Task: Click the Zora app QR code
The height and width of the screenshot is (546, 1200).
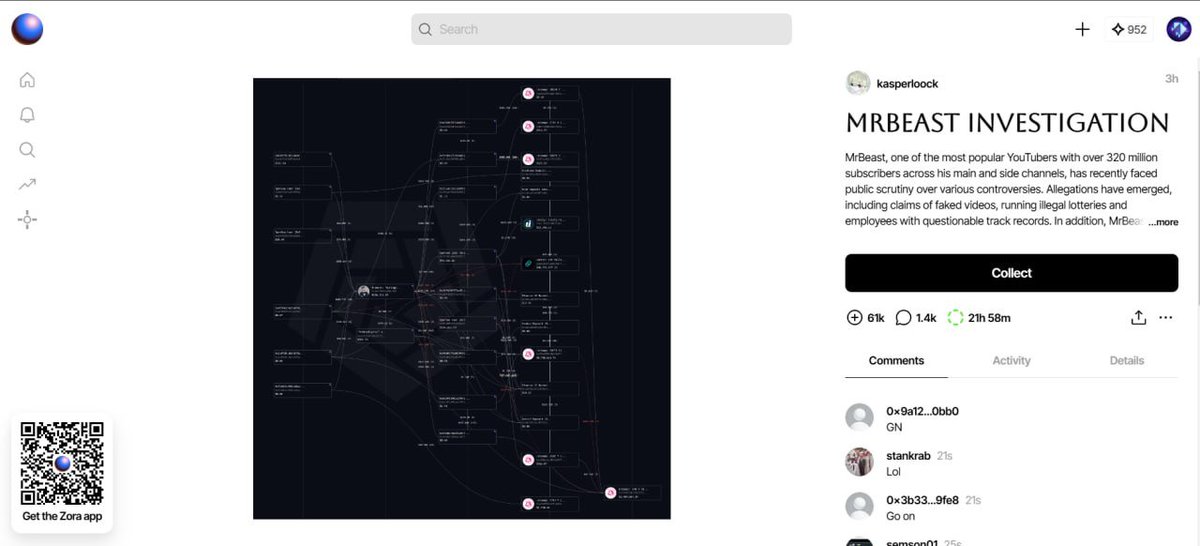Action: click(x=62, y=463)
